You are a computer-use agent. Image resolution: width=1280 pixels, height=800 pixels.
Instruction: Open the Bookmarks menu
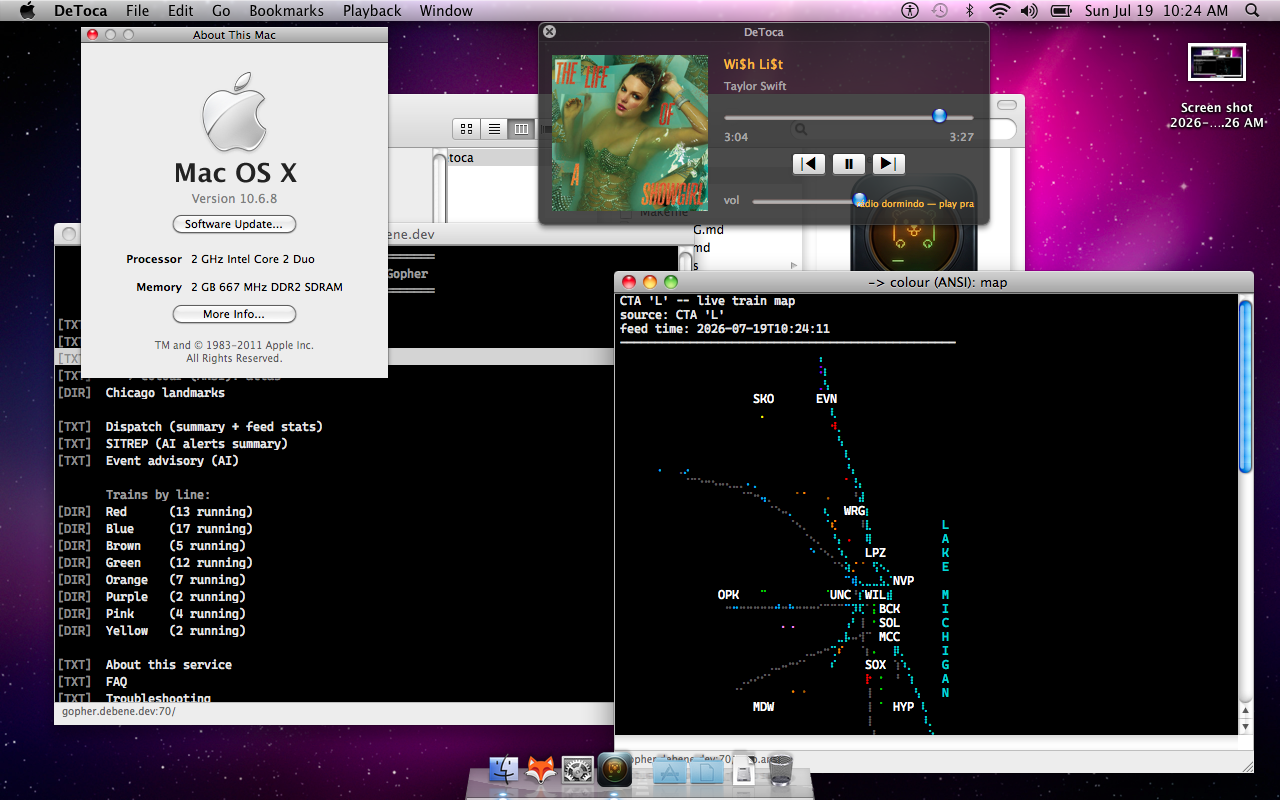pyautogui.click(x=287, y=11)
